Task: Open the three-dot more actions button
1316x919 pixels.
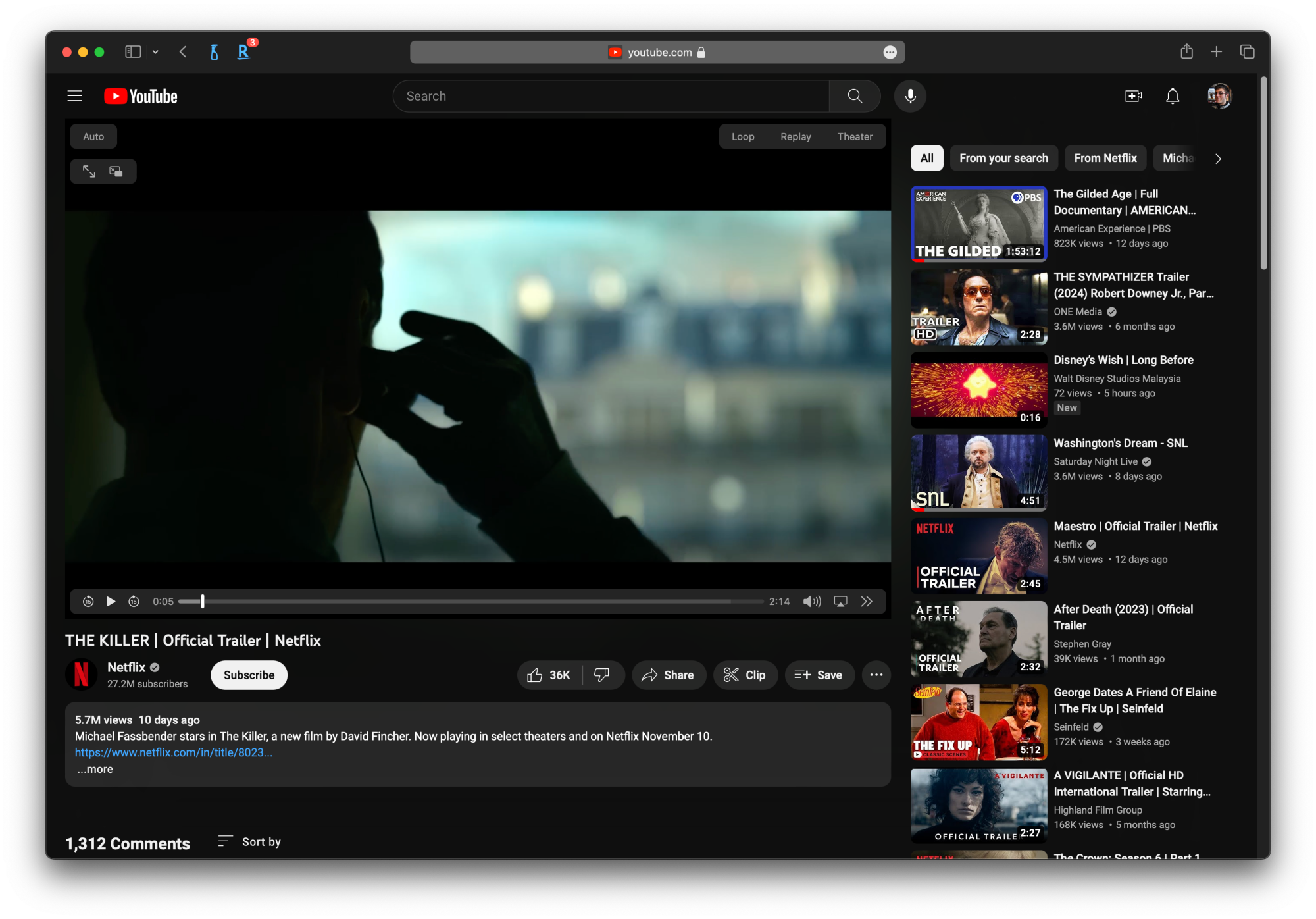Action: pos(876,675)
